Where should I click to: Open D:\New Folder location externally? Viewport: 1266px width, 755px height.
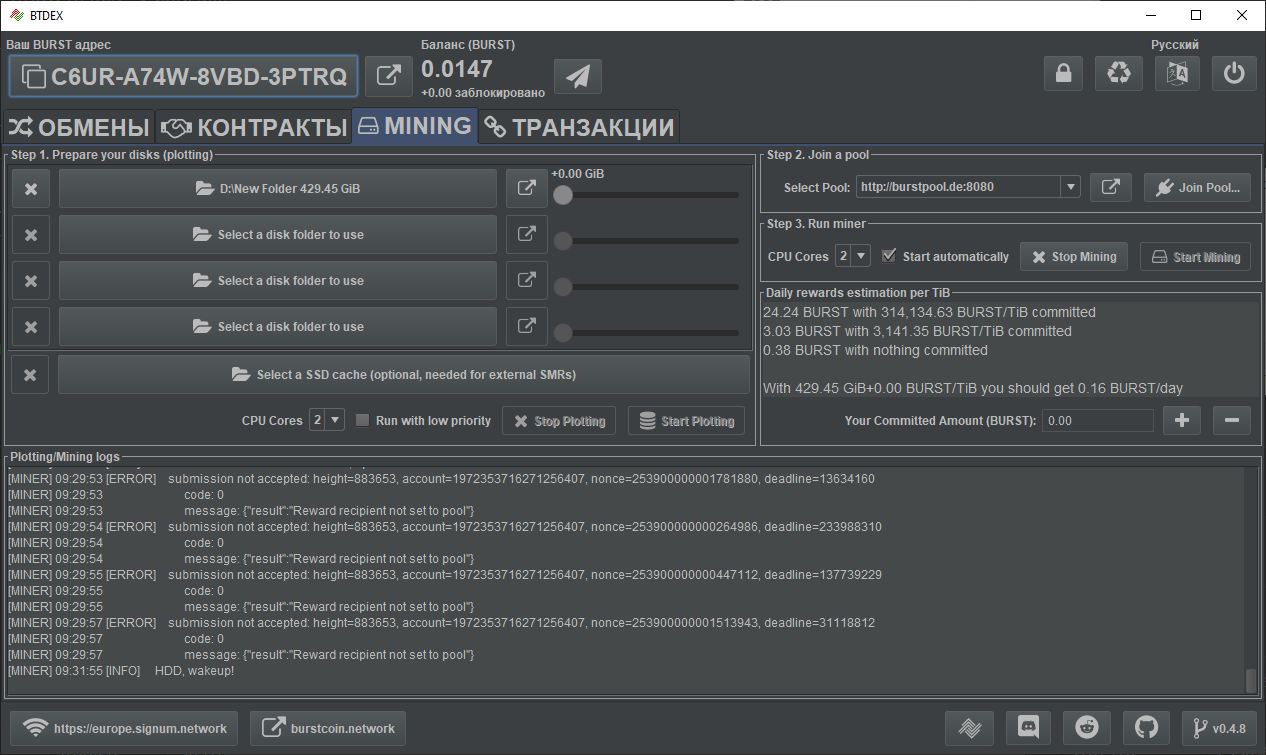526,188
